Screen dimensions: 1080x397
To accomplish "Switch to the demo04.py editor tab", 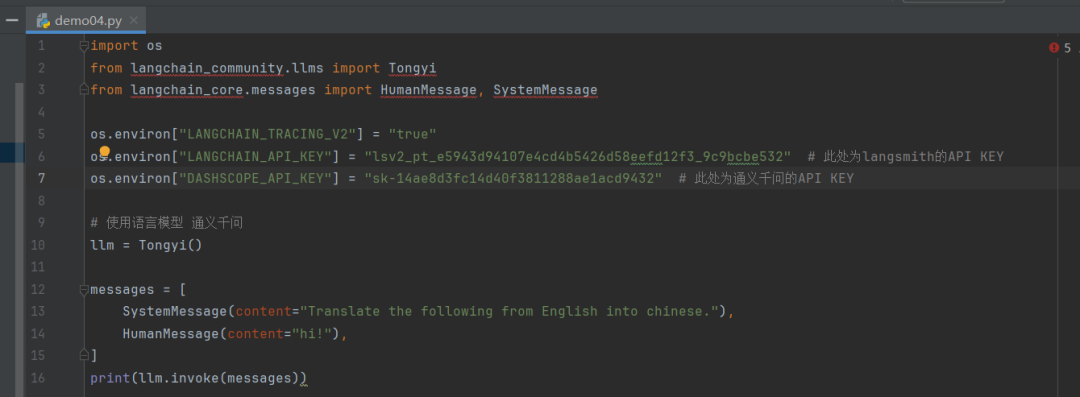I will (87, 21).
